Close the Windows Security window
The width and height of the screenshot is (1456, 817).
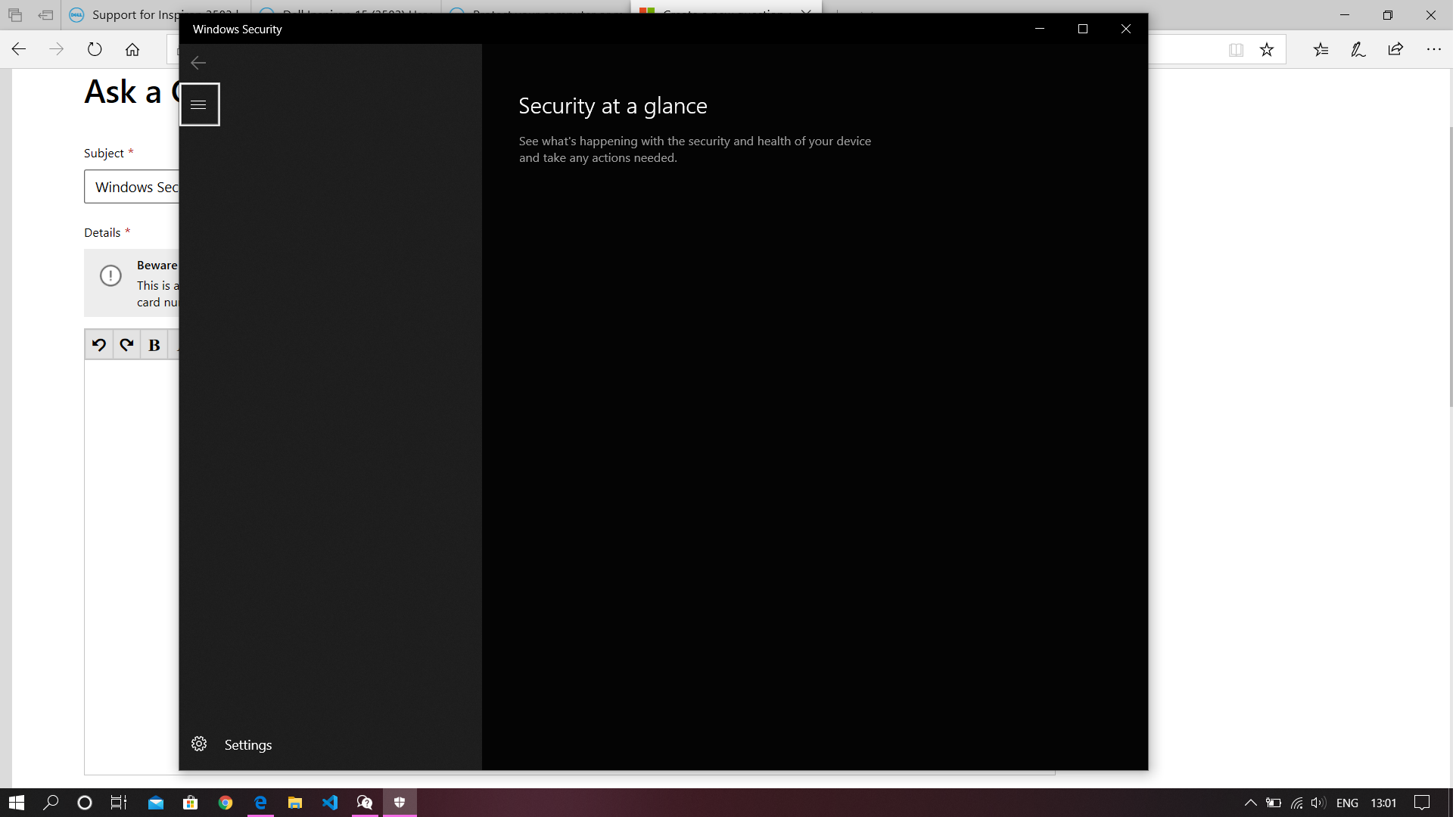click(x=1126, y=29)
